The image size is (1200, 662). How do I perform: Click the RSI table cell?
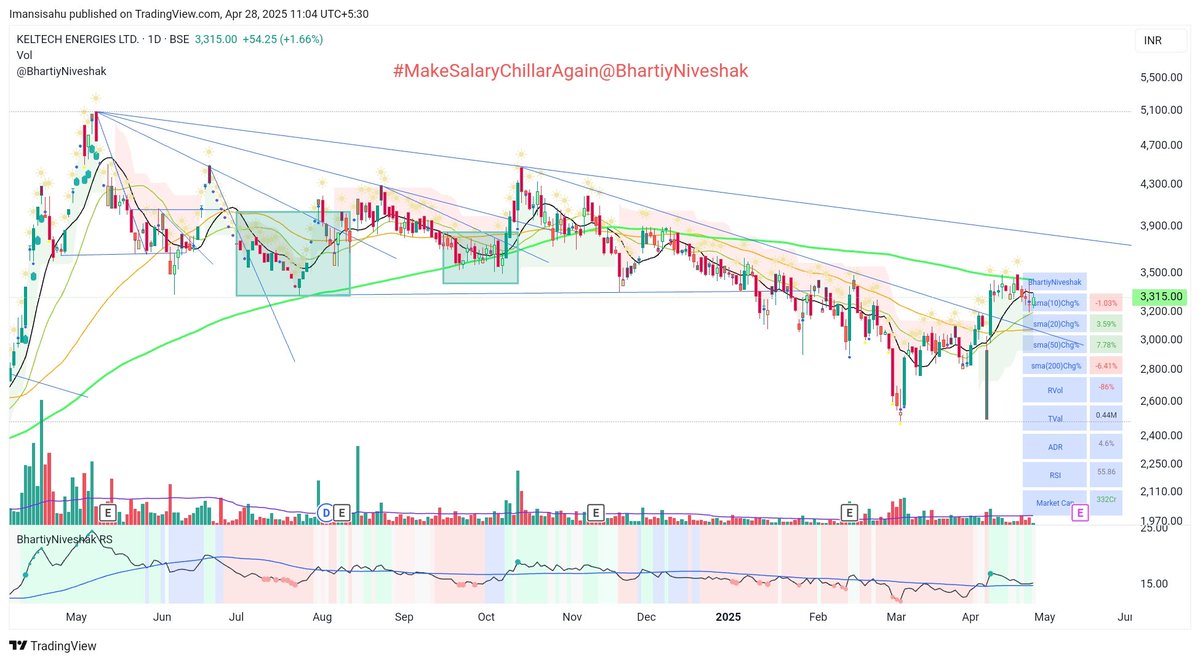point(1054,474)
